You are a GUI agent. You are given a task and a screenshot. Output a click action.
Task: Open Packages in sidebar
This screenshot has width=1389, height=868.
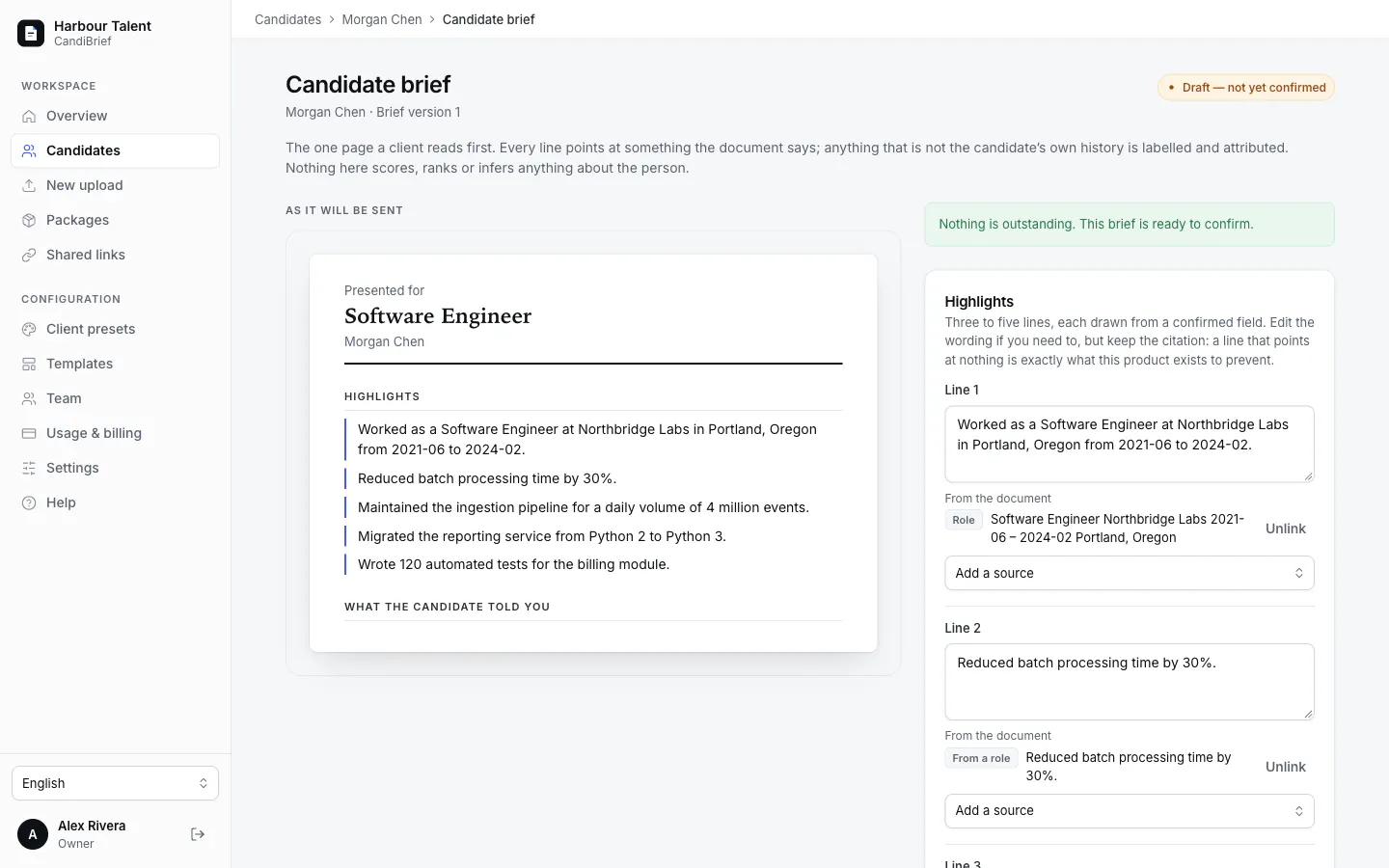point(115,220)
